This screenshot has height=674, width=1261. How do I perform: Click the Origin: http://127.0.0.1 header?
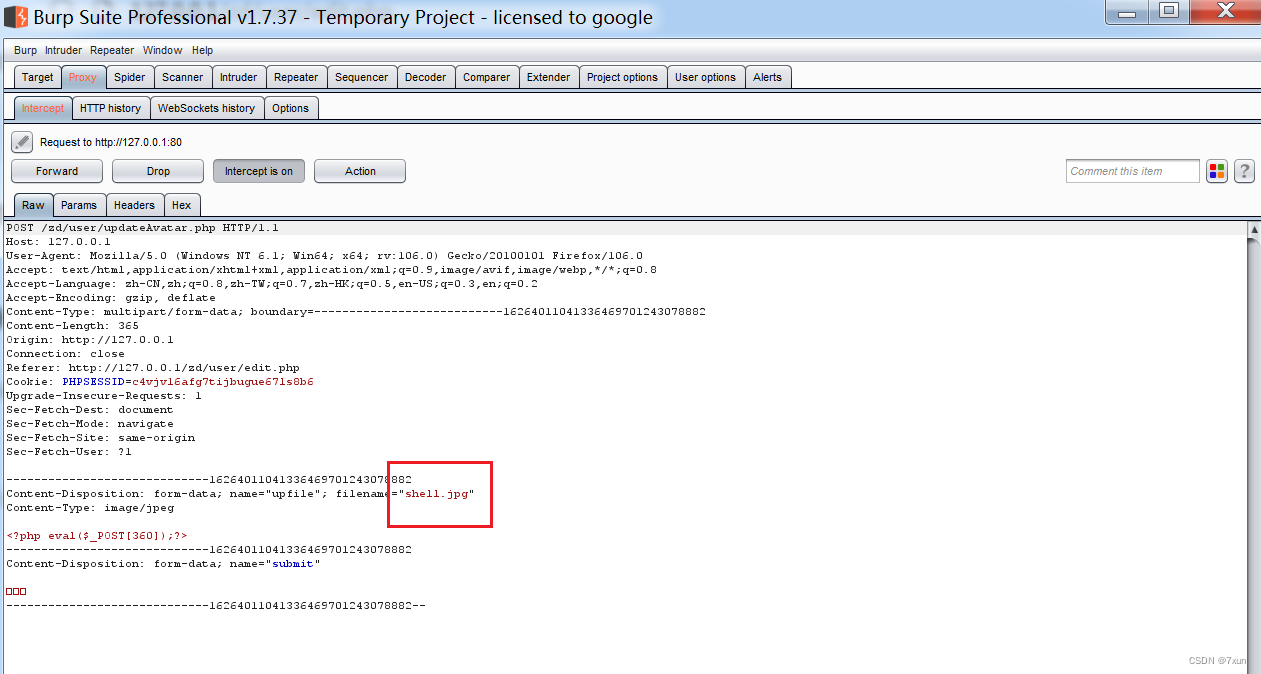[x=90, y=340]
